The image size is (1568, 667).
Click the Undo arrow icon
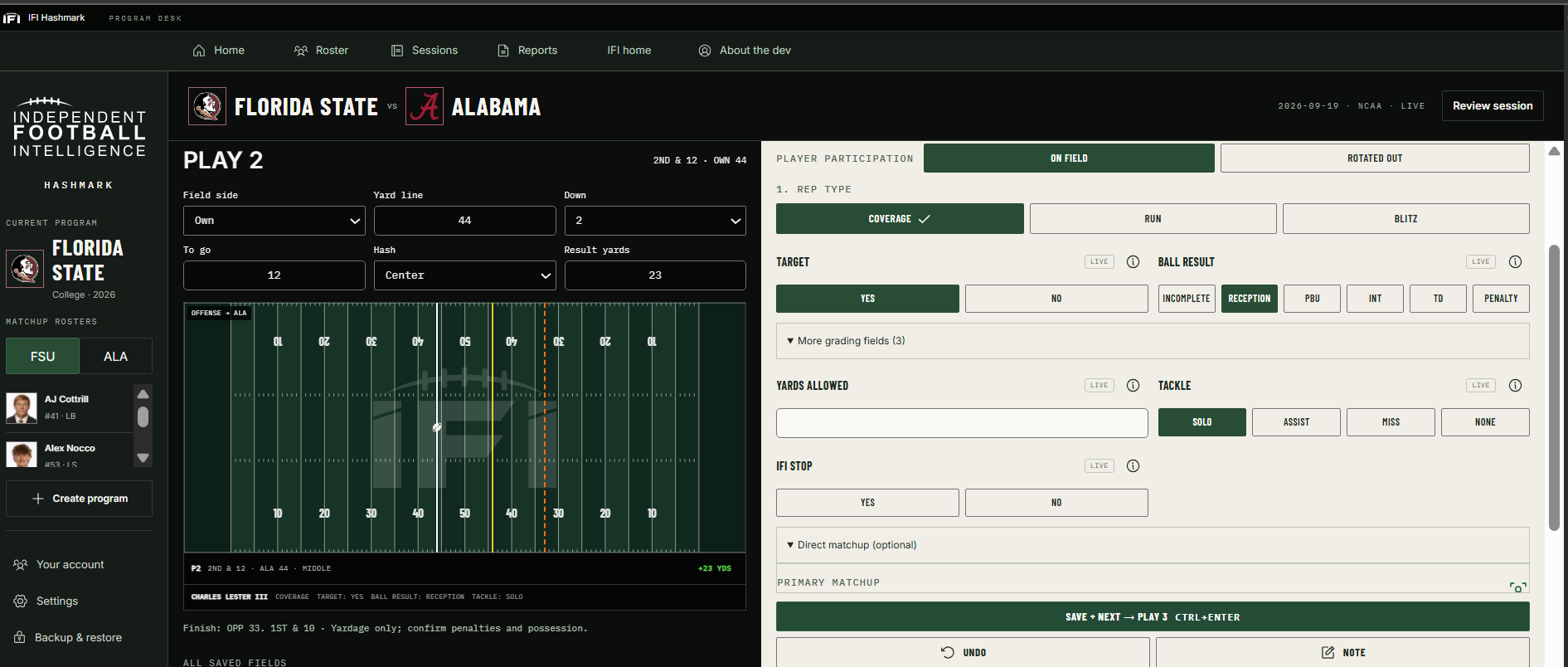pos(948,652)
